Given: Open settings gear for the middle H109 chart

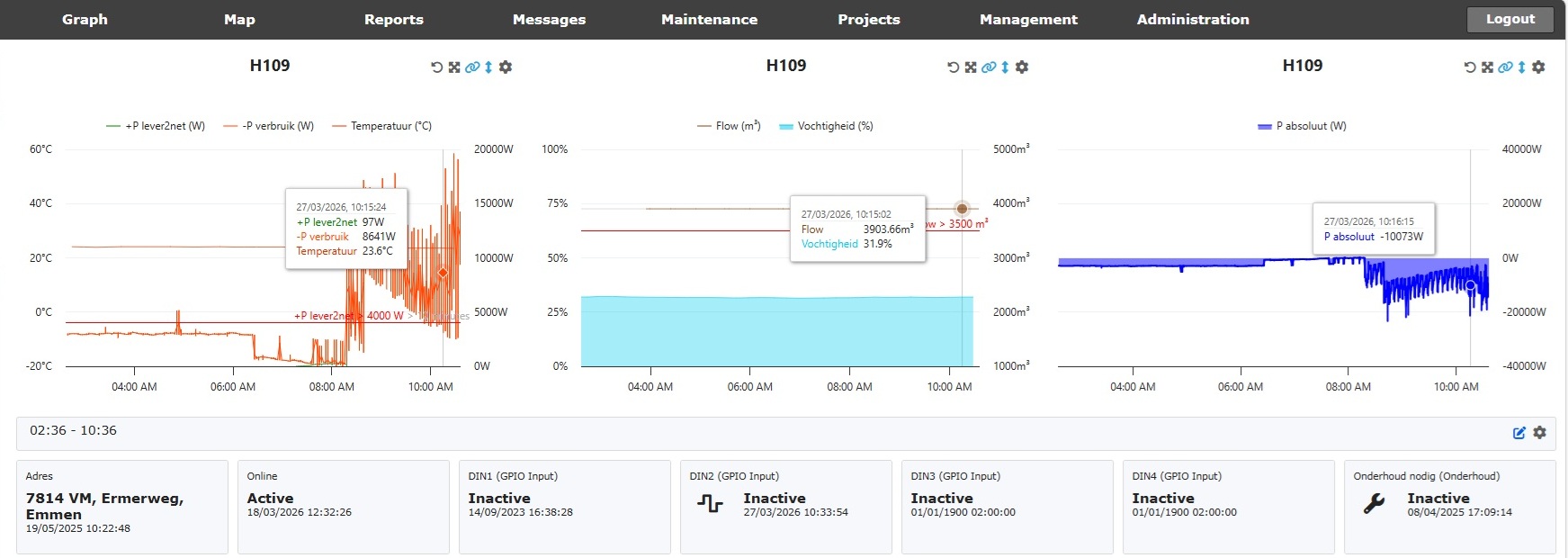Looking at the screenshot, I should click(x=1022, y=67).
